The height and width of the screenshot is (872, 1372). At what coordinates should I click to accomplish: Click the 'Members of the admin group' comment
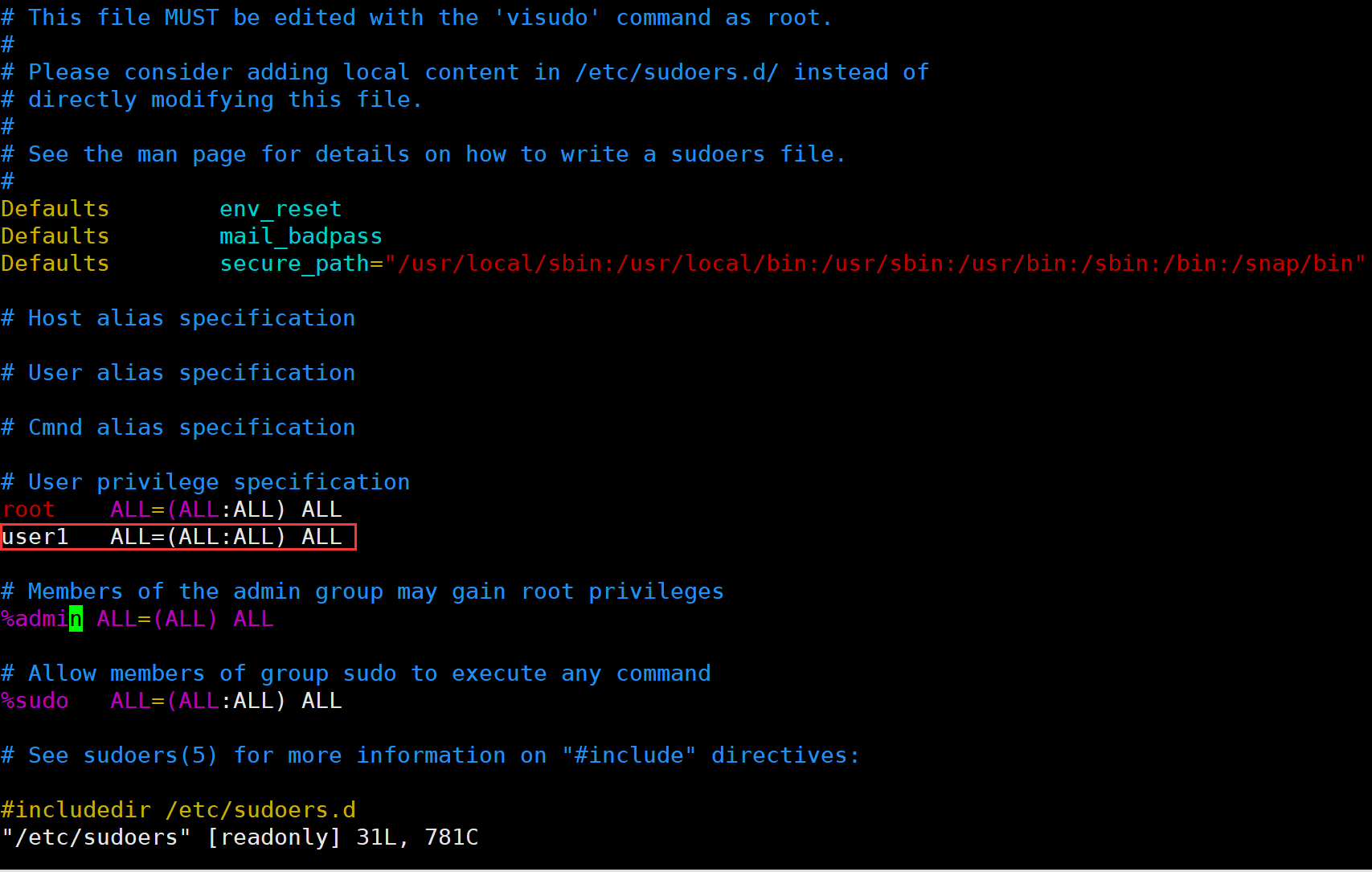click(362, 592)
